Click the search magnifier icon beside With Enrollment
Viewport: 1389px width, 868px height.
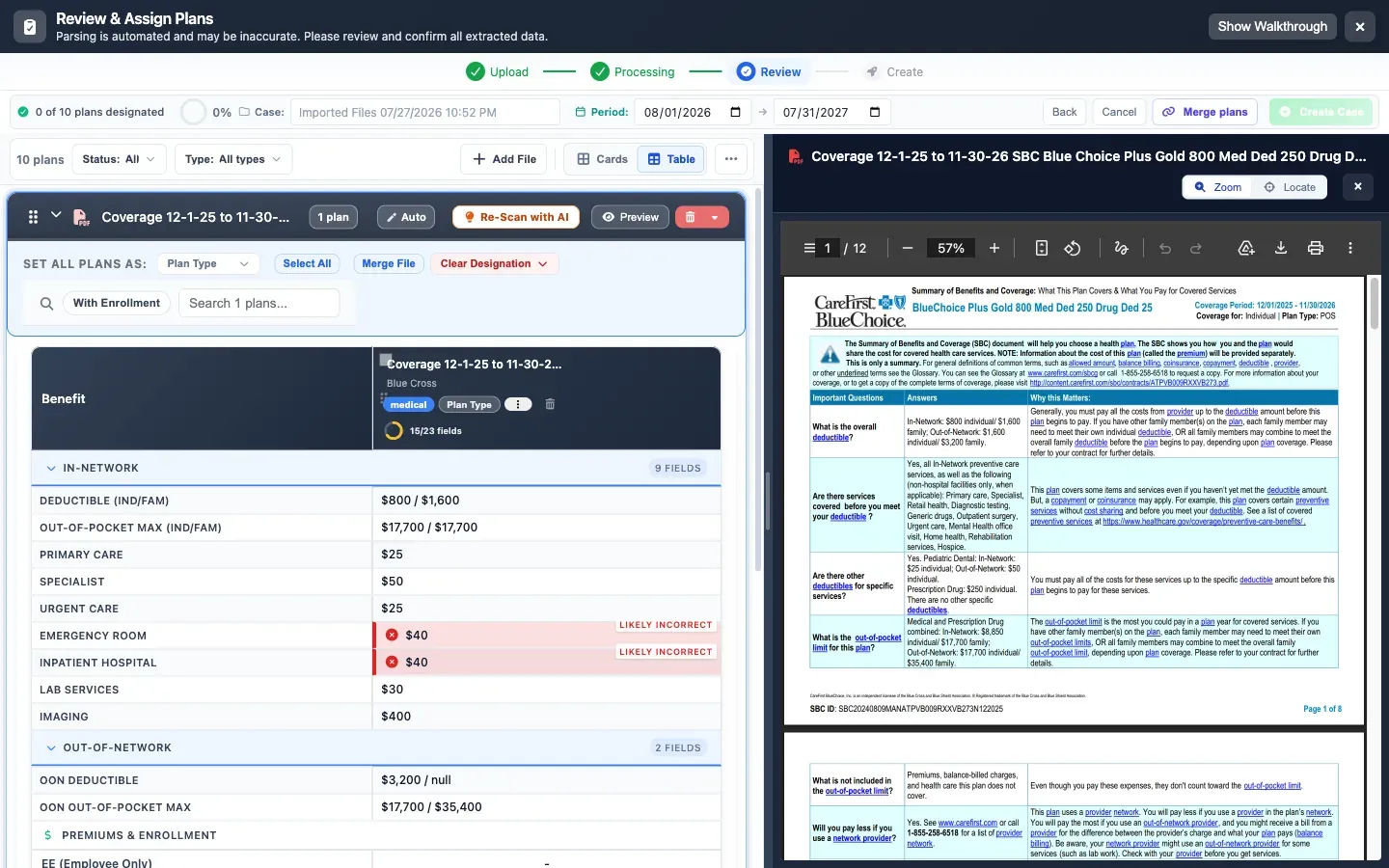click(x=46, y=303)
